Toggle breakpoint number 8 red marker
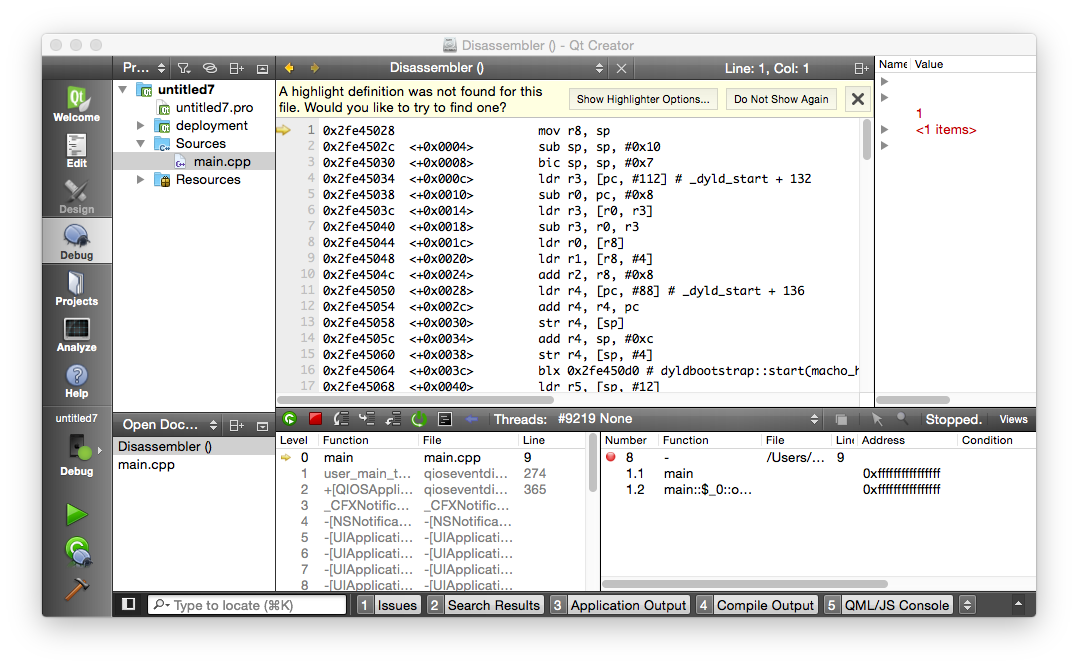Image resolution: width=1078 pixels, height=667 pixels. [610, 457]
